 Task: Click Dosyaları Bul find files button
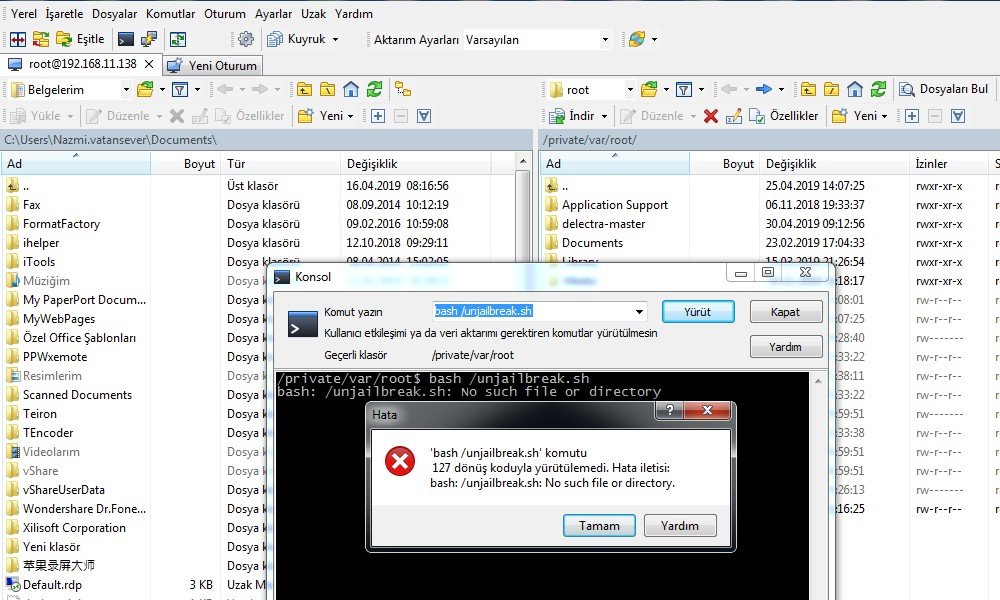(944, 89)
